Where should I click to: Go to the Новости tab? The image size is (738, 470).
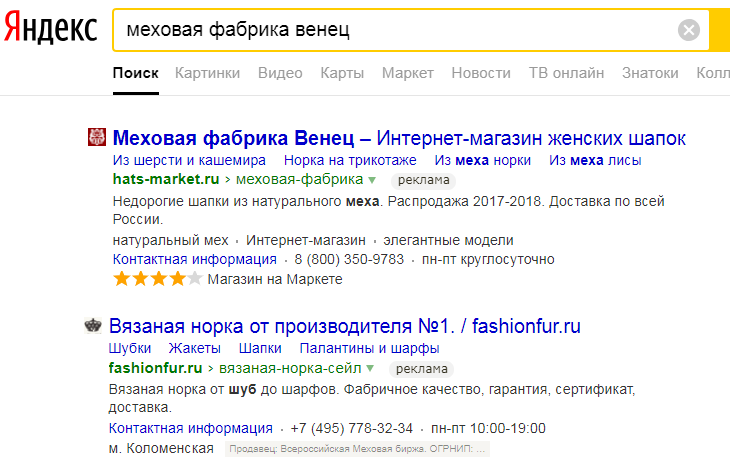coord(481,73)
